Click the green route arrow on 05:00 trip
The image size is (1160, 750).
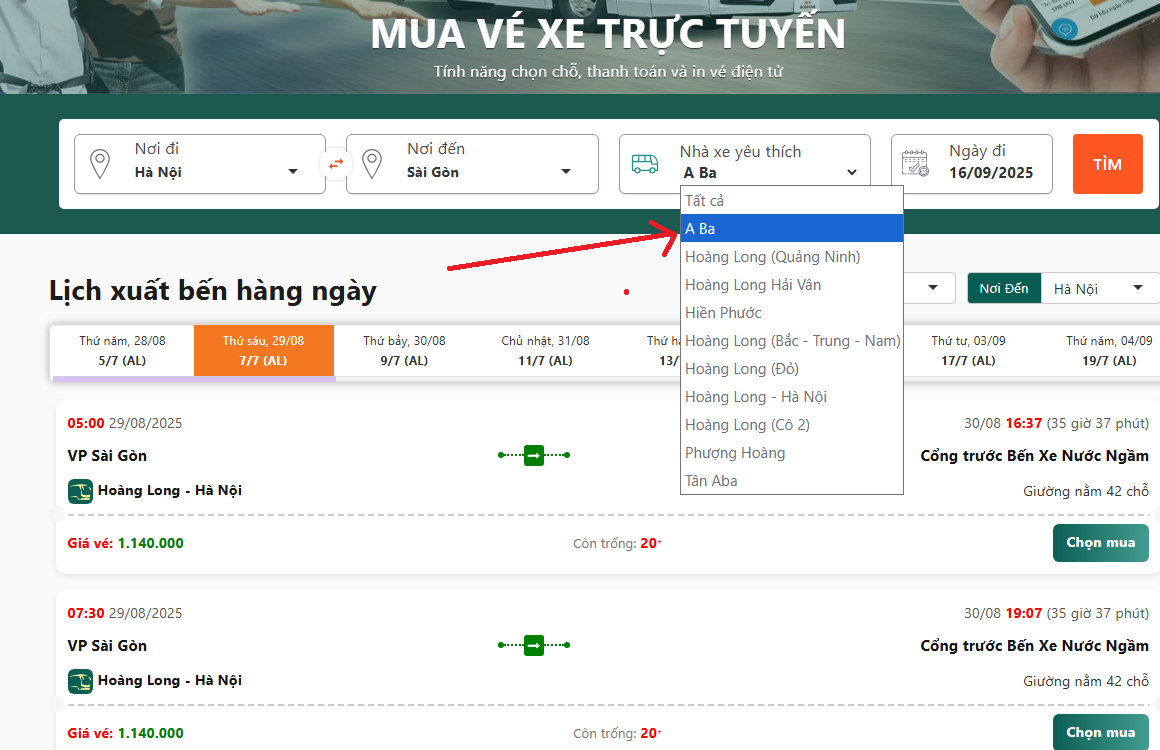click(x=534, y=456)
